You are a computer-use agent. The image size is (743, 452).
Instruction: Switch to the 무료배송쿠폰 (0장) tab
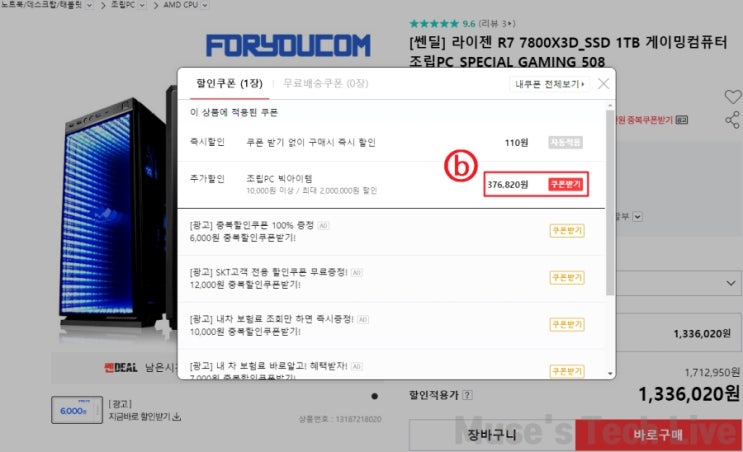click(326, 83)
